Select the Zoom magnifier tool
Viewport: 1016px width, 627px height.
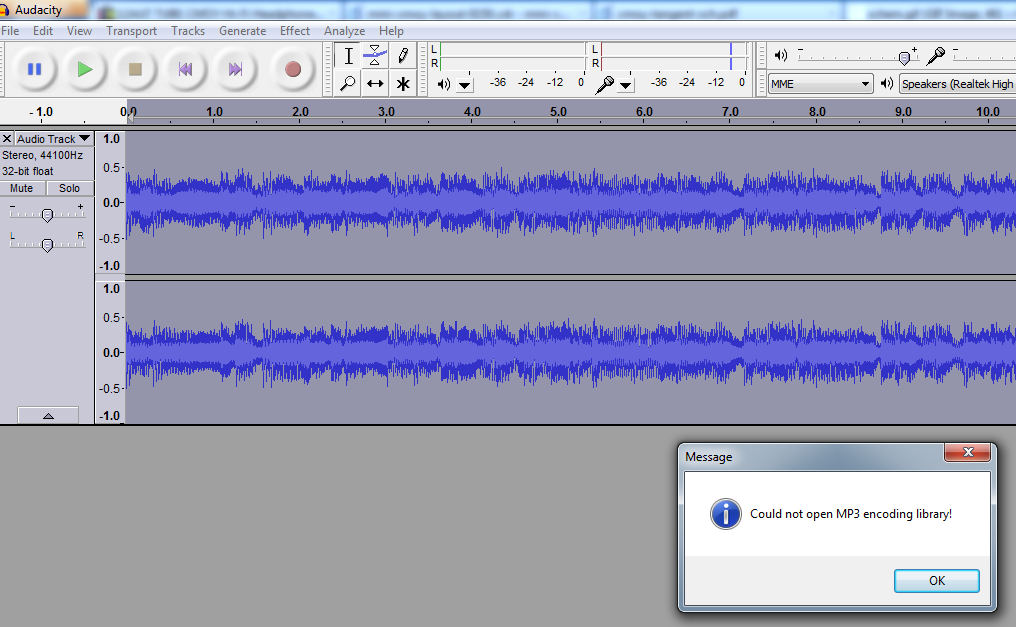click(x=348, y=84)
